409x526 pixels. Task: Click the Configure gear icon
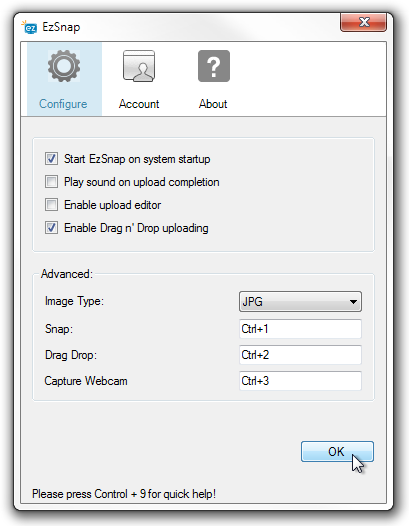(64, 66)
